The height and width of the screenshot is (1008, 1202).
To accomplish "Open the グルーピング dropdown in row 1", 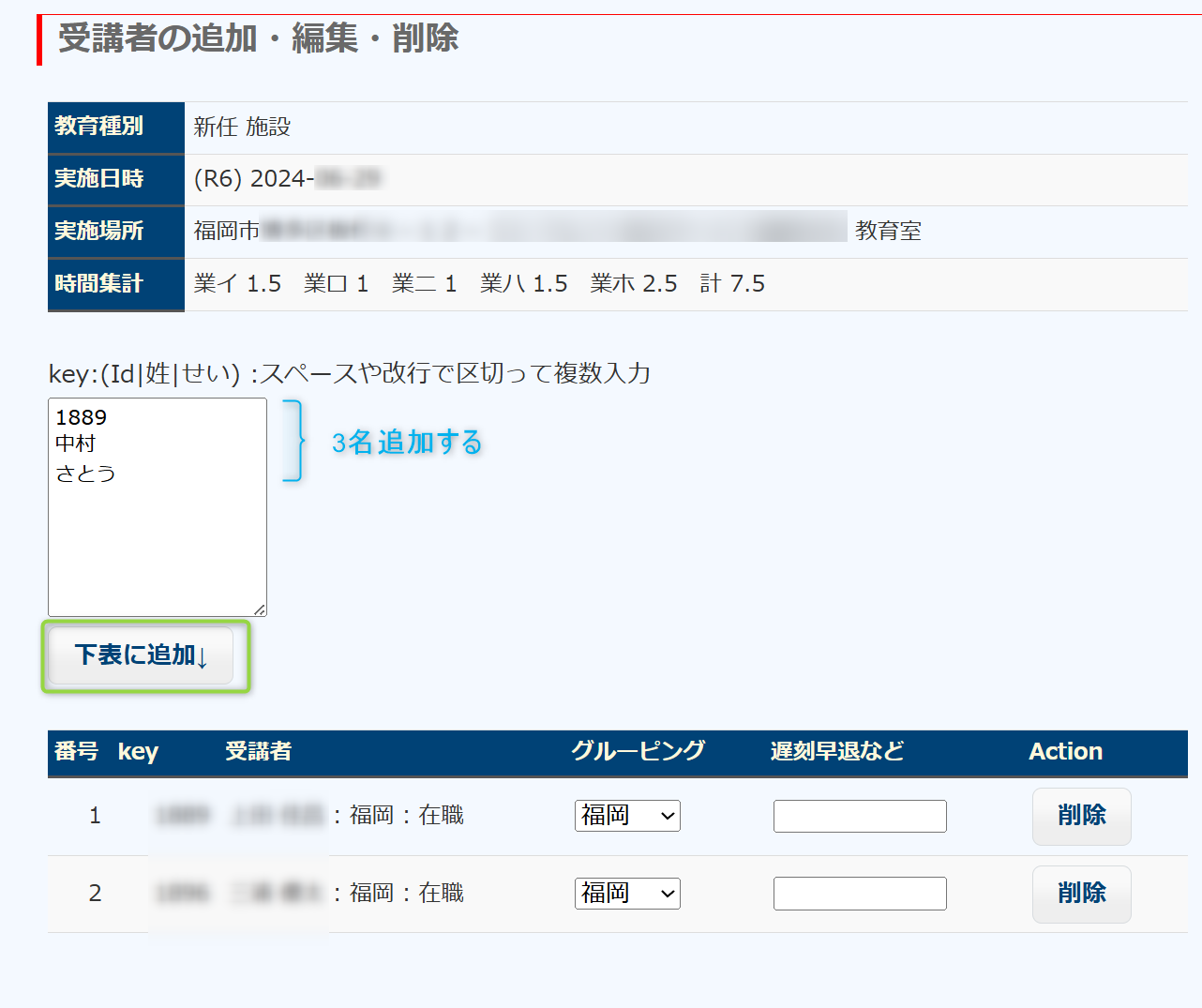I will coord(627,816).
